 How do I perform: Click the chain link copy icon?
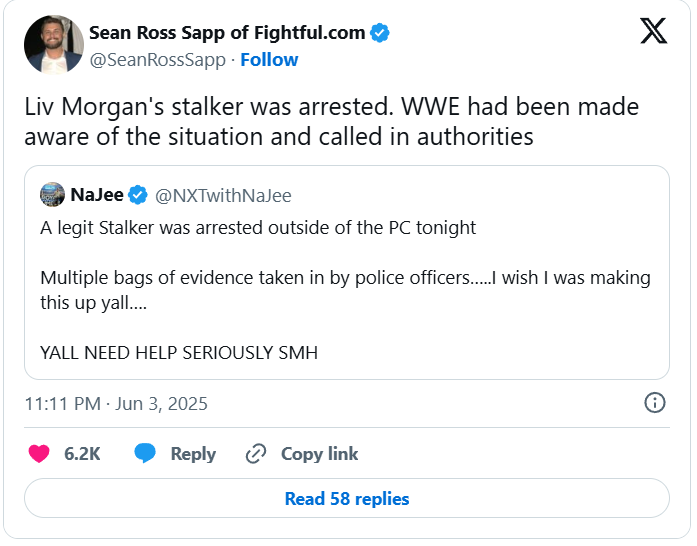(256, 453)
